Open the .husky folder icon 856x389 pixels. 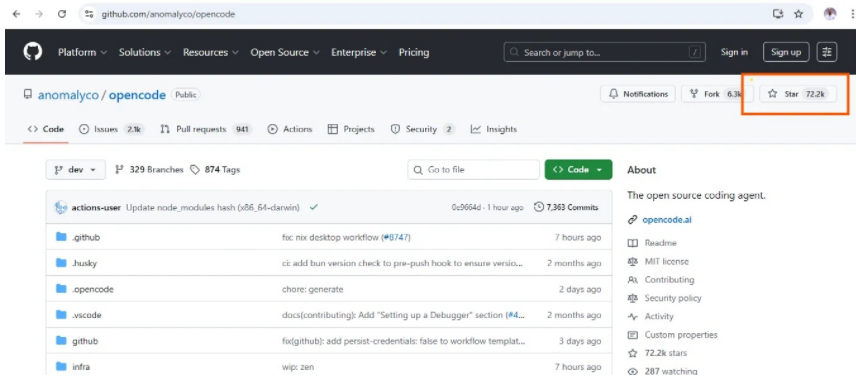61,263
